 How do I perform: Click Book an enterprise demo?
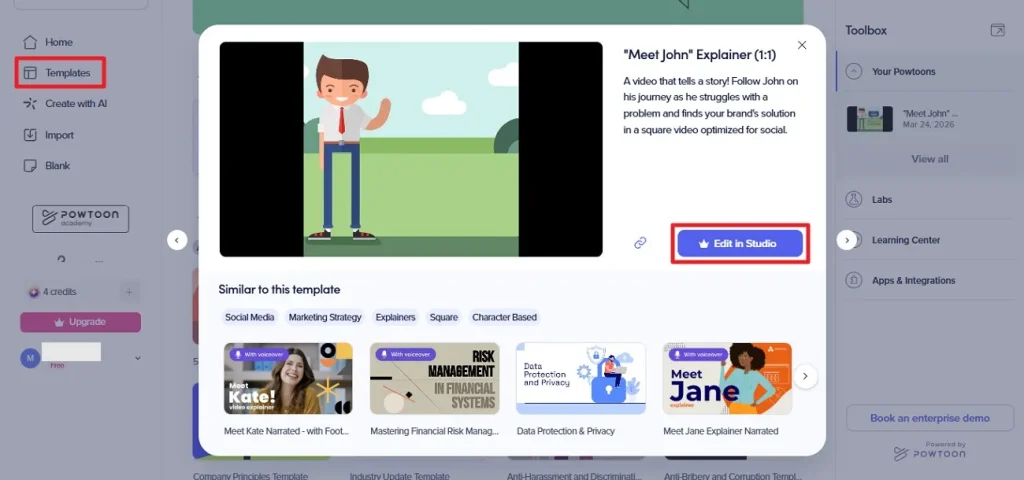pyautogui.click(x=930, y=418)
